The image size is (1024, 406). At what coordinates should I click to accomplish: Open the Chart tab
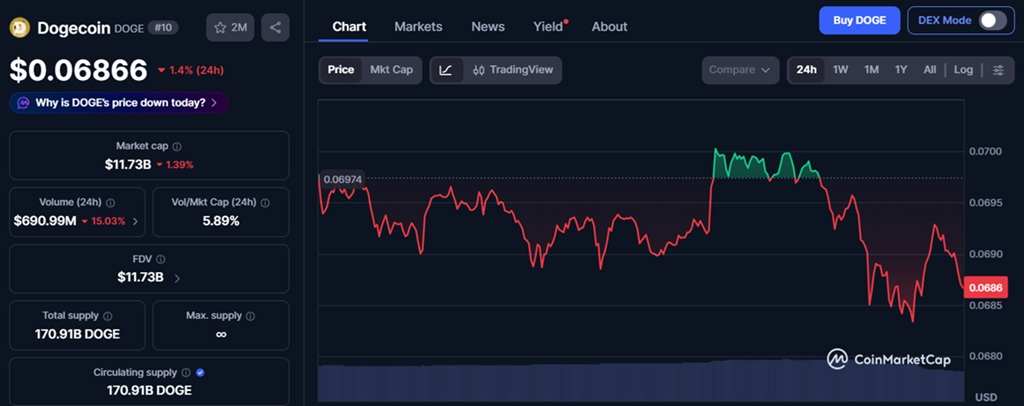(x=349, y=27)
